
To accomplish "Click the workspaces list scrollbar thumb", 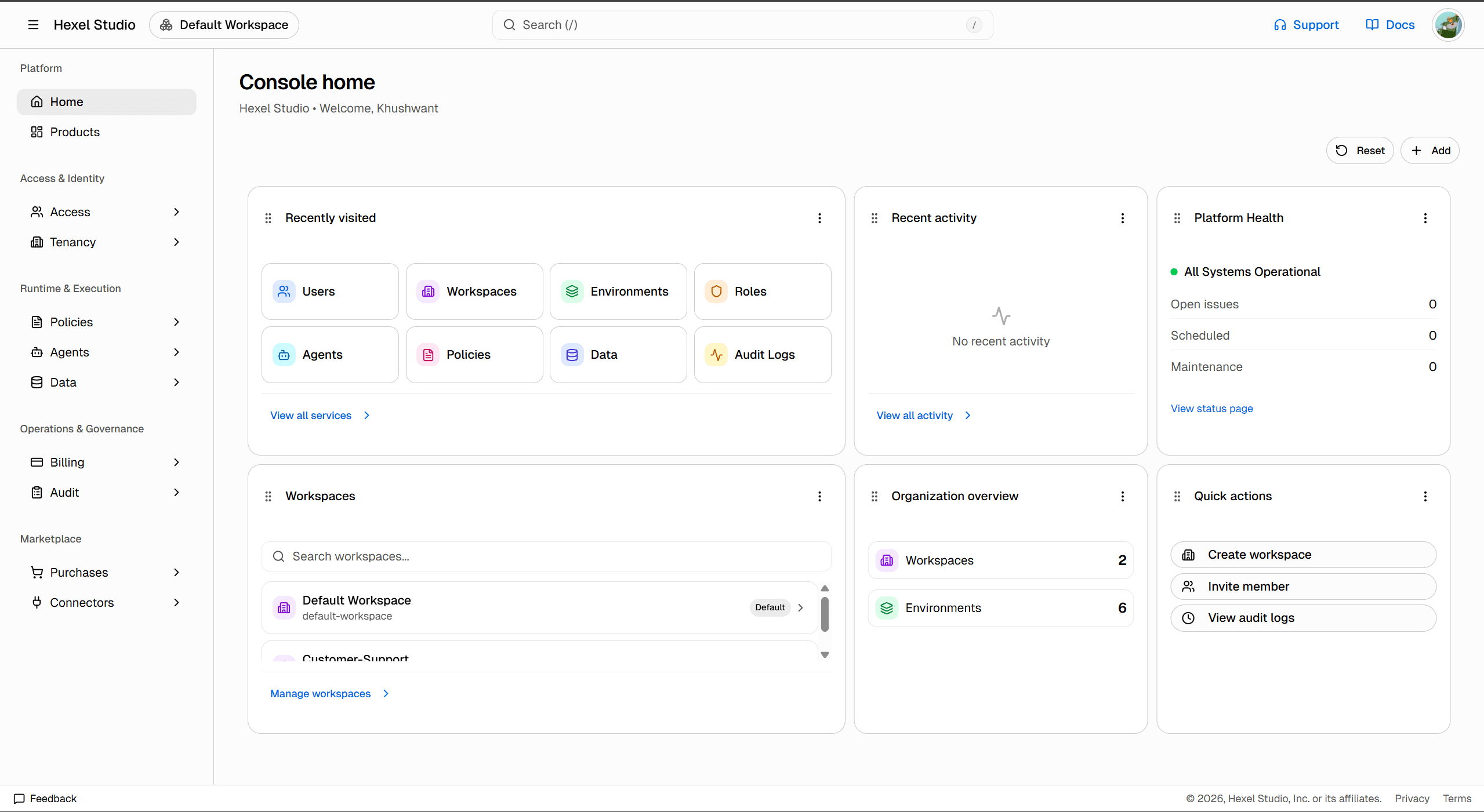I will [825, 614].
